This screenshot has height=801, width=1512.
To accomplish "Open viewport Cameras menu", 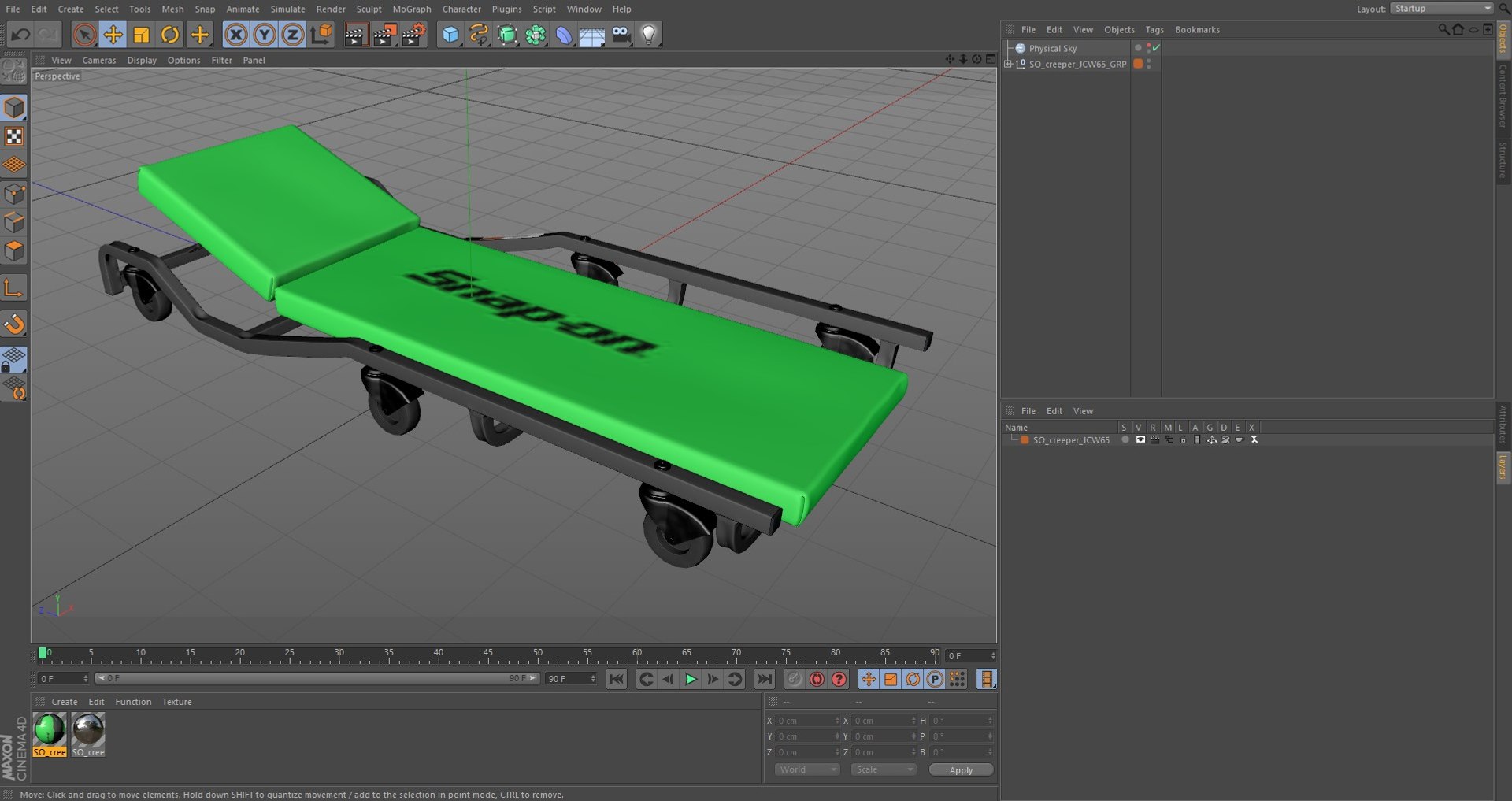I will [99, 60].
